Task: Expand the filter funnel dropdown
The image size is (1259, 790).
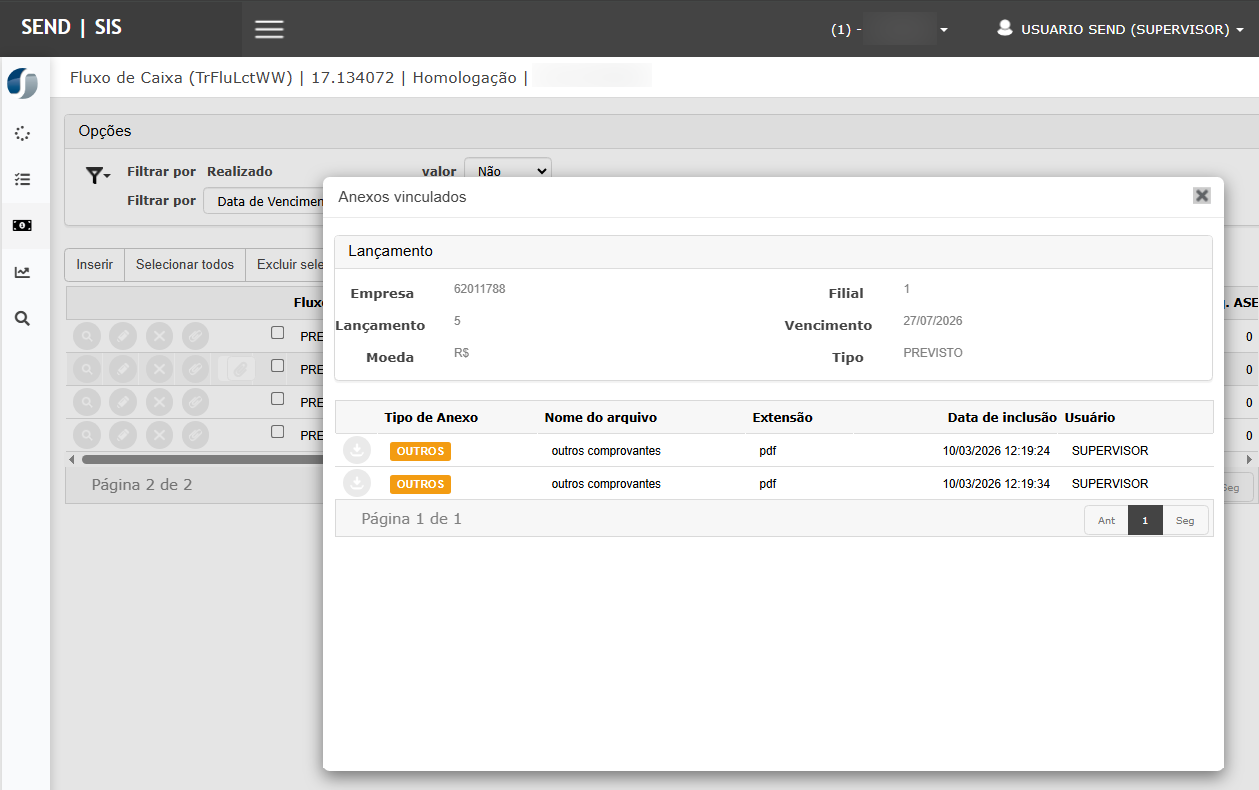Action: 98,176
